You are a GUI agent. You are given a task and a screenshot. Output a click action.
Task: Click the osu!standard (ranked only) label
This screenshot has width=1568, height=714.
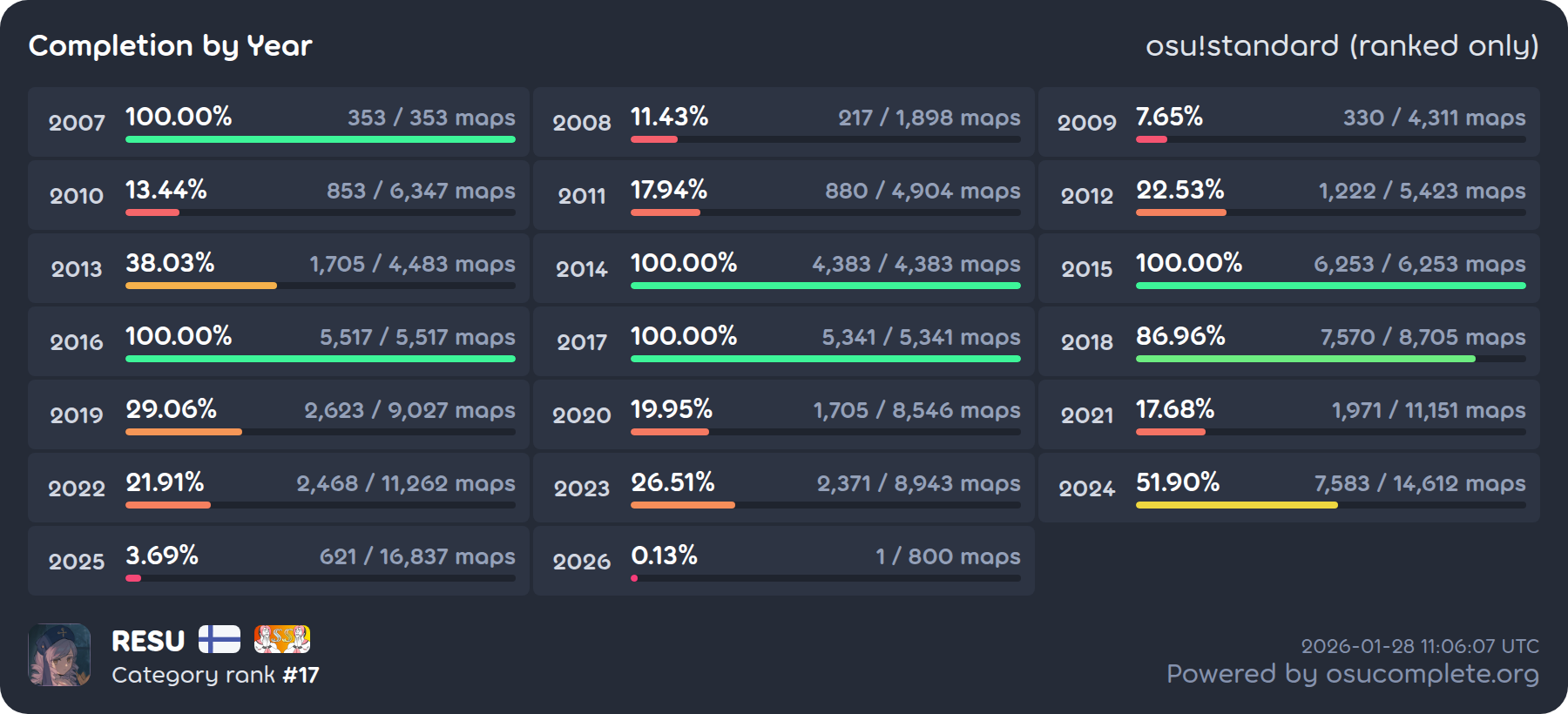point(1342,45)
